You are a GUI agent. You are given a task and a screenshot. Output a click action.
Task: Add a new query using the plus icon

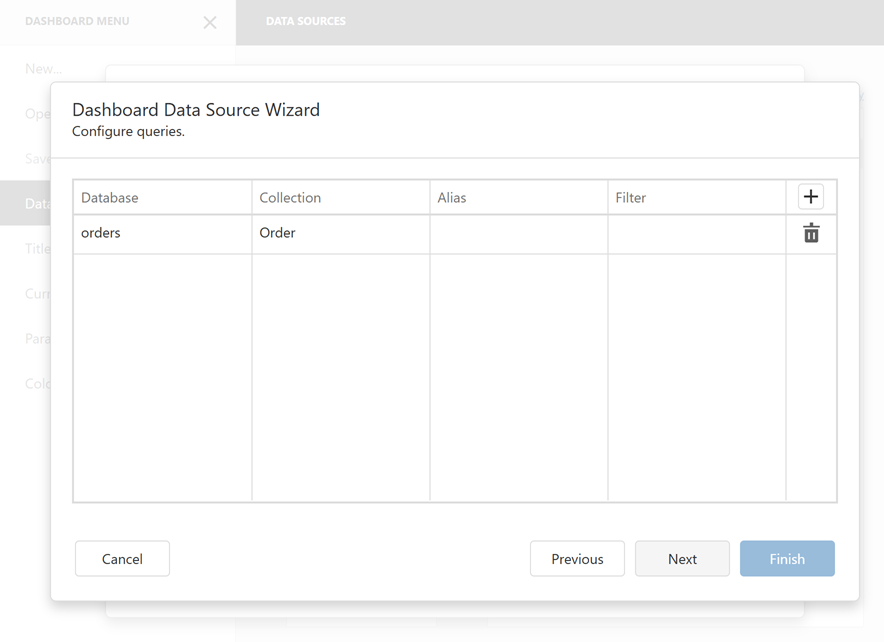tap(811, 196)
